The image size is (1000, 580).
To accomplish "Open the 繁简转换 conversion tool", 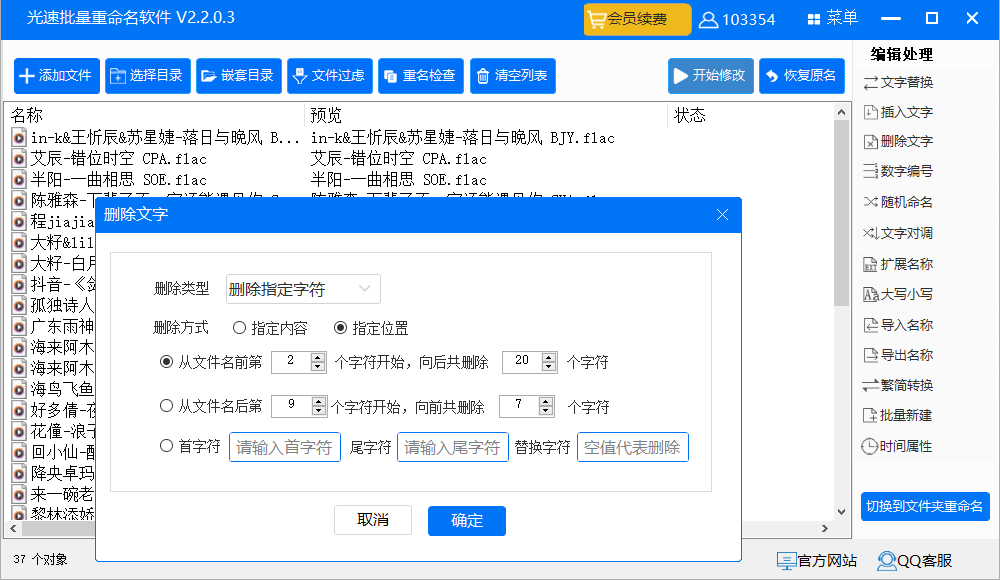I will [898, 385].
